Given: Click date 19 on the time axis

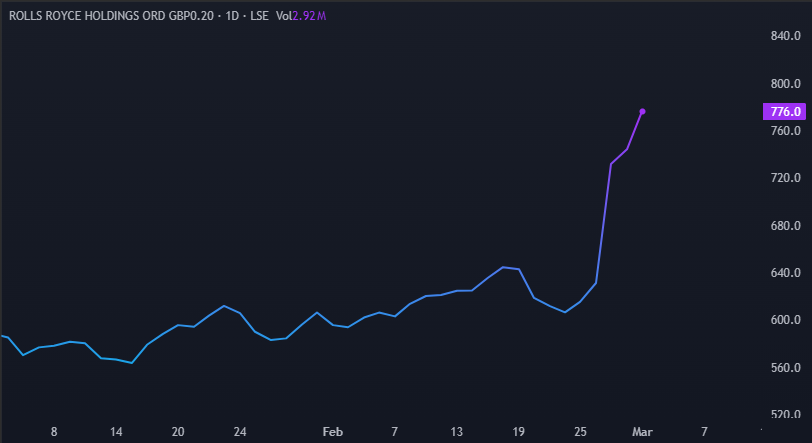Looking at the screenshot, I should click(518, 432).
